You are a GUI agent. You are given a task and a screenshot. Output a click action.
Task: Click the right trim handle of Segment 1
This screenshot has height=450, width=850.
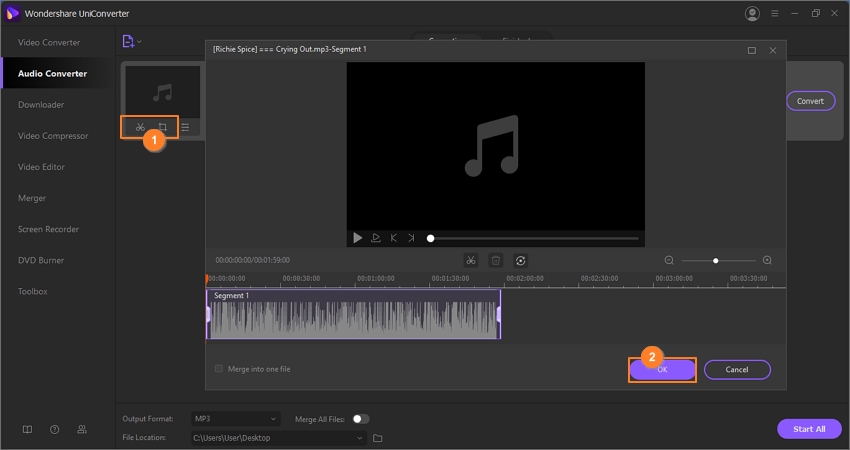pyautogui.click(x=499, y=314)
